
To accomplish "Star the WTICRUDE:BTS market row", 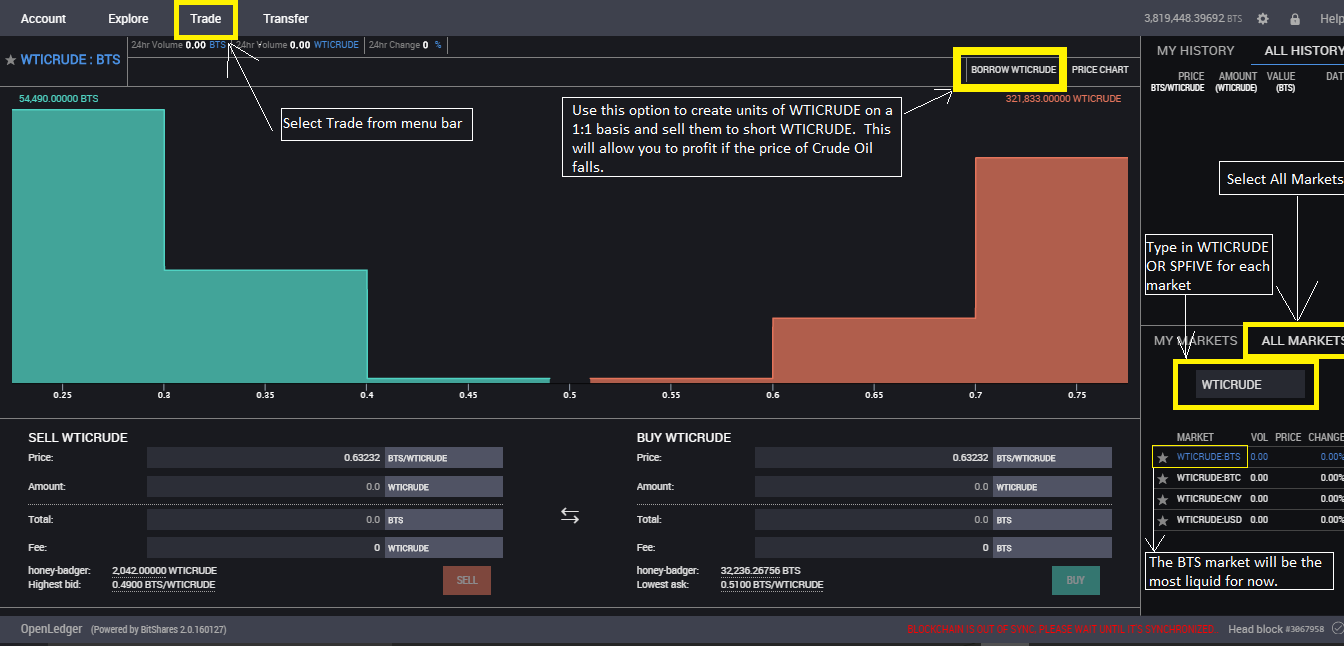I will tap(1162, 457).
